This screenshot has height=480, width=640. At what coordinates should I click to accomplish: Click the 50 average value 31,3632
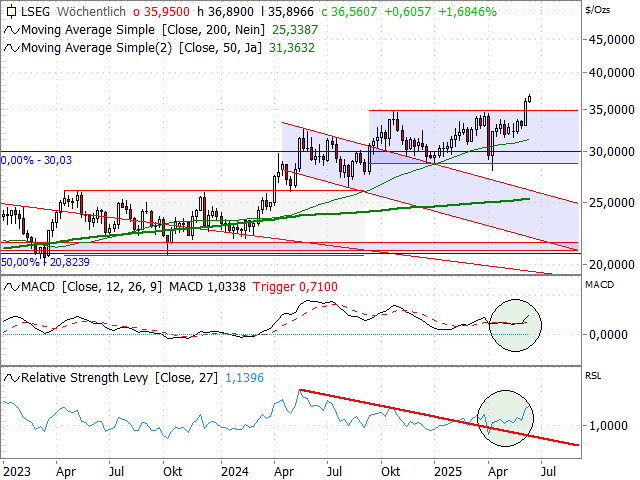292,48
